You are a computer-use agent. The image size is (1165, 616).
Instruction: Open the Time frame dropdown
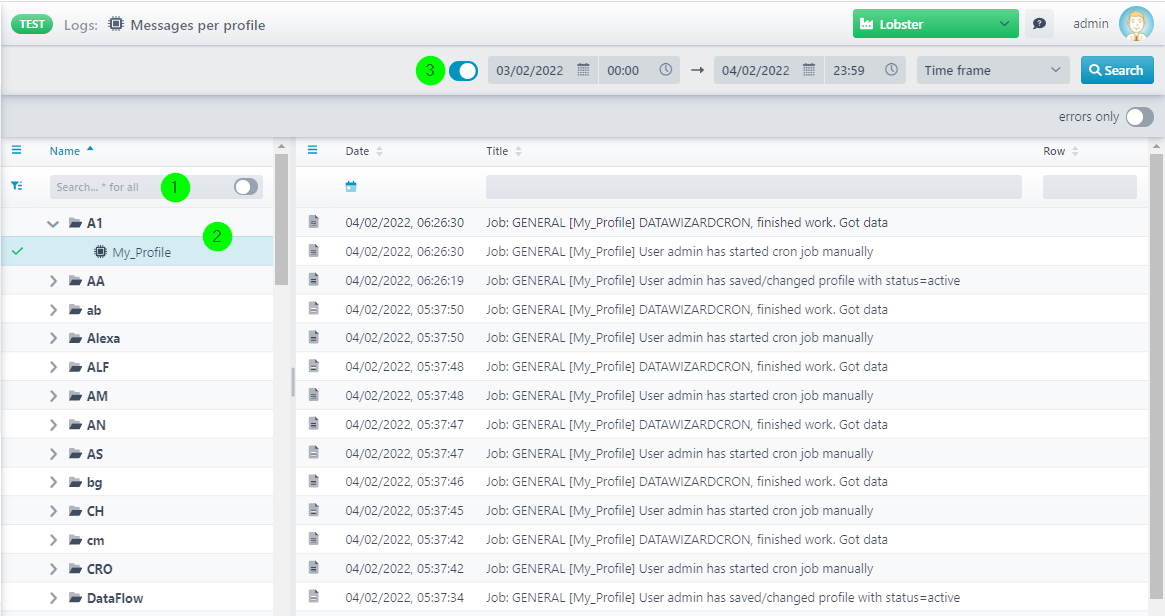(x=993, y=70)
